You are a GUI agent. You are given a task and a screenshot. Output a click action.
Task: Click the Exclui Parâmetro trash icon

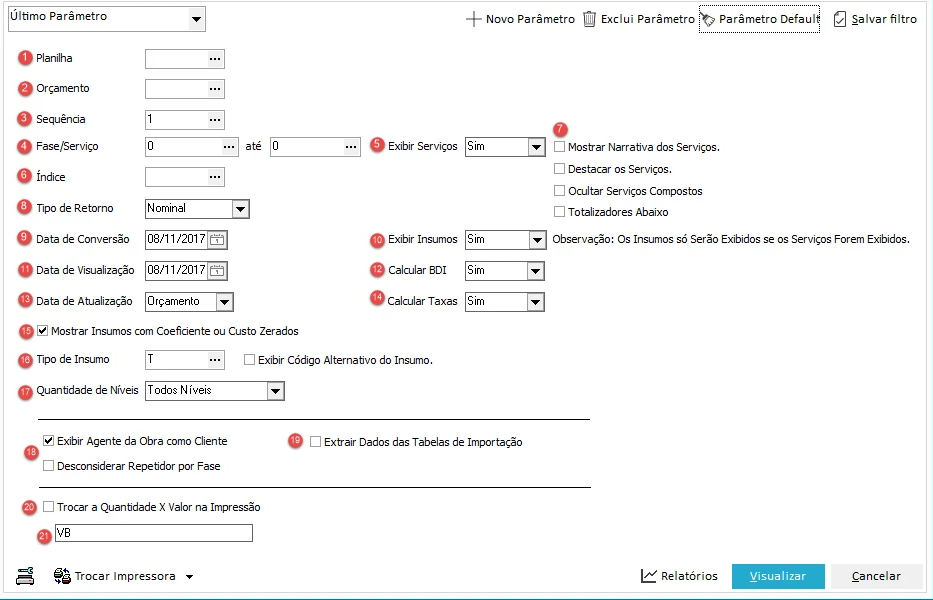coord(590,19)
